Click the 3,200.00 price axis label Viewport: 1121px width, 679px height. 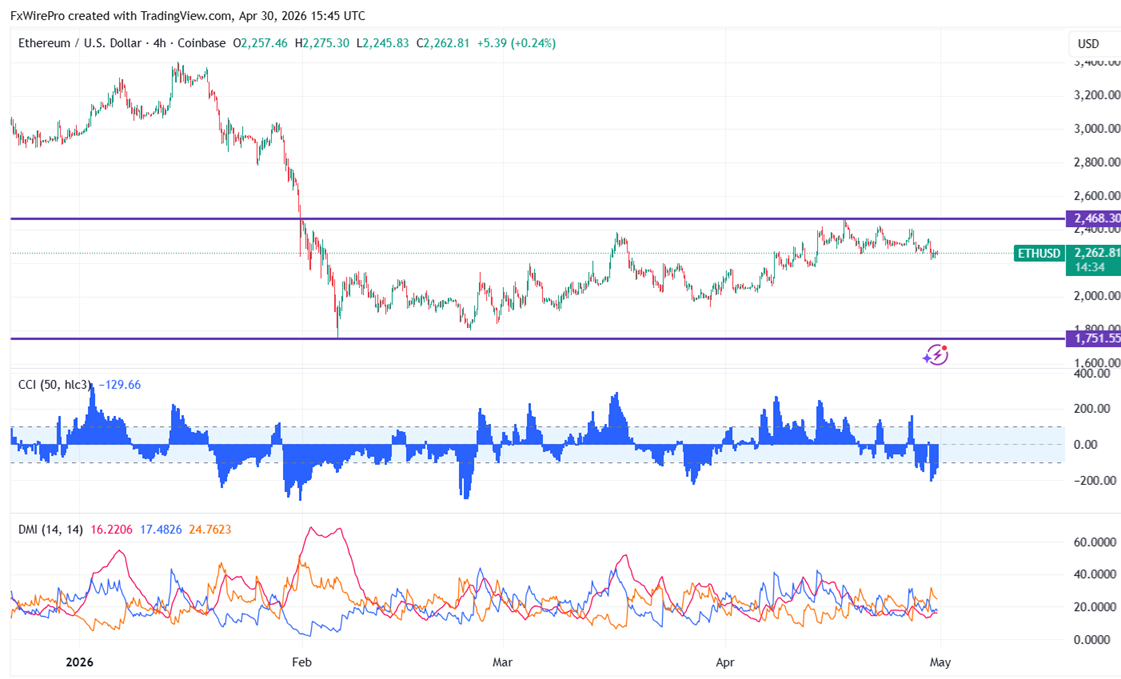(1097, 95)
